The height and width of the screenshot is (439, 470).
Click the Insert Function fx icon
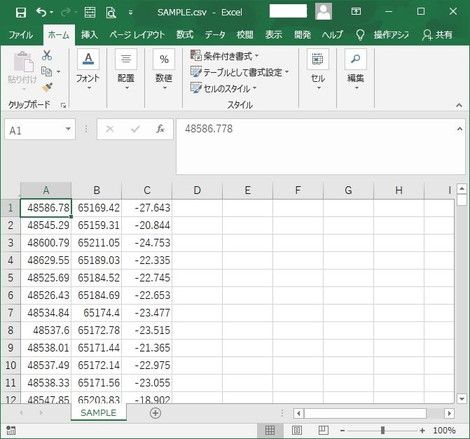tap(160, 129)
